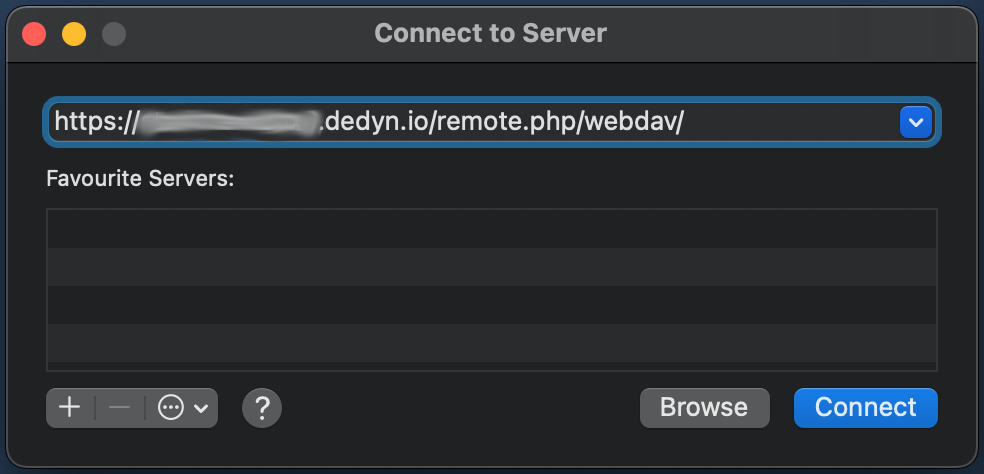The width and height of the screenshot is (984, 474).
Task: Select fourth row in Favourite Servers list
Action: 492,343
